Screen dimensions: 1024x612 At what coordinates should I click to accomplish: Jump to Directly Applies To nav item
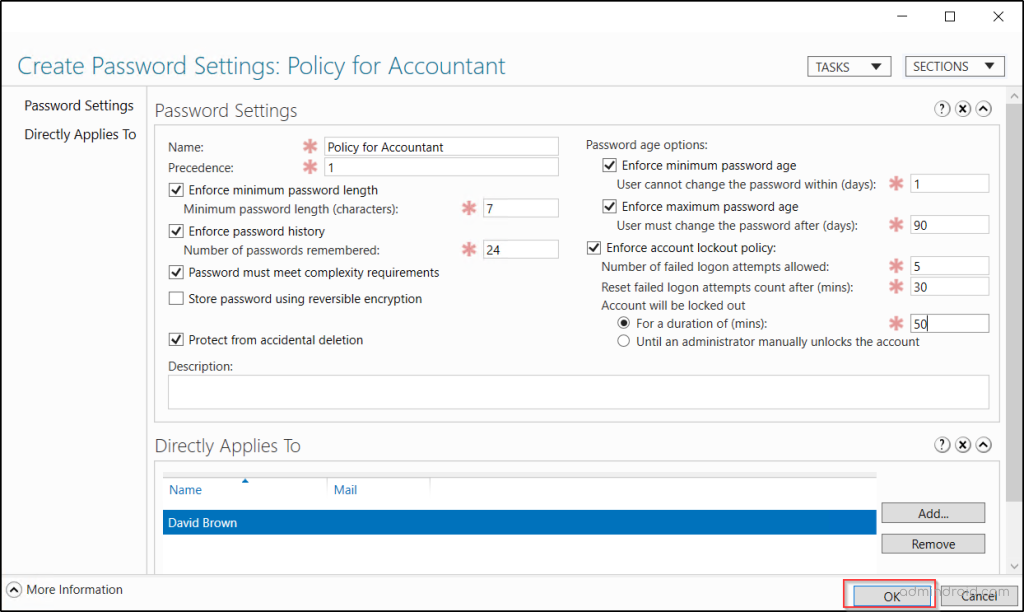pos(80,135)
